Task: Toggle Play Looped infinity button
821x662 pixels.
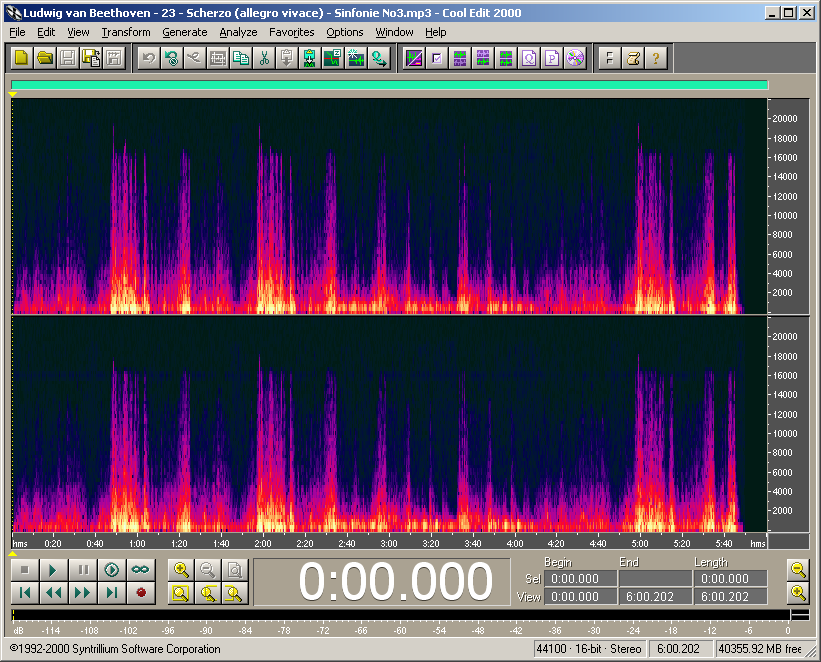Action: pyautogui.click(x=141, y=570)
